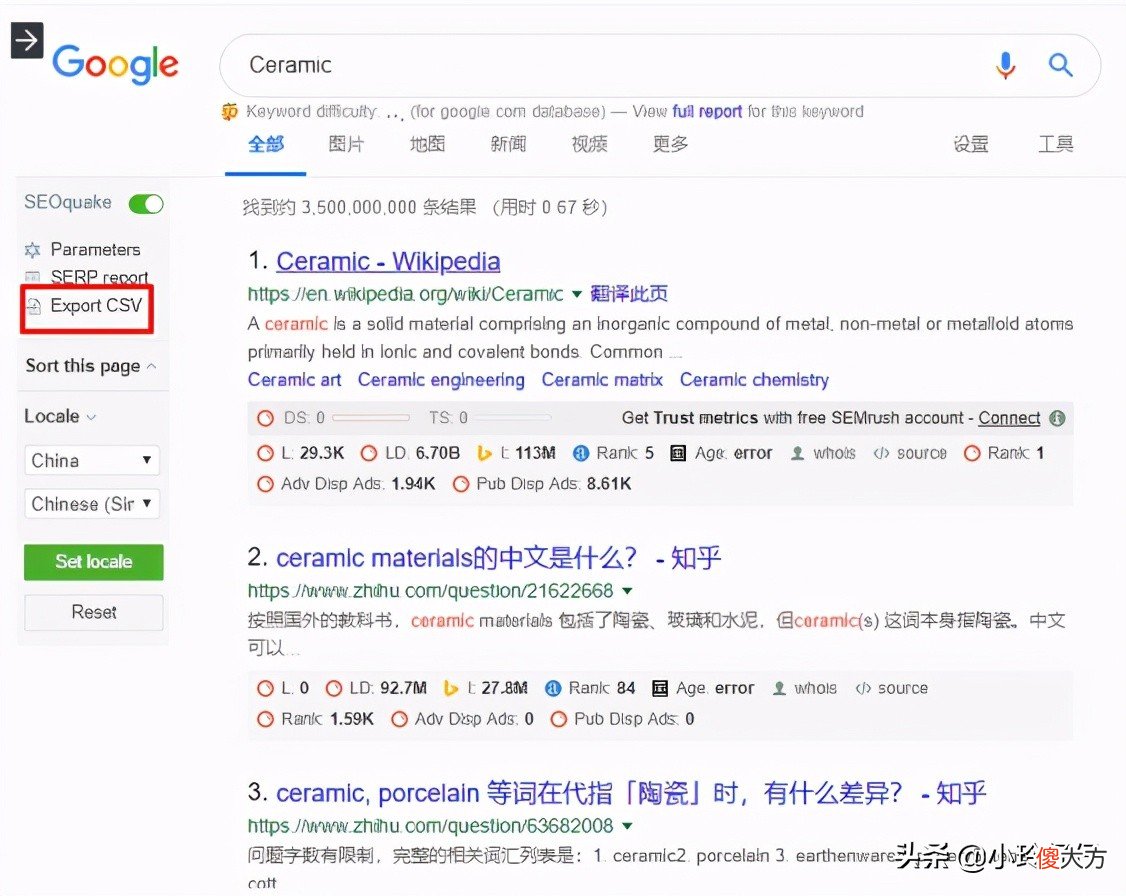The width and height of the screenshot is (1126, 896).
Task: Click Wikipedia result's source code icon
Action: pyautogui.click(x=881, y=453)
